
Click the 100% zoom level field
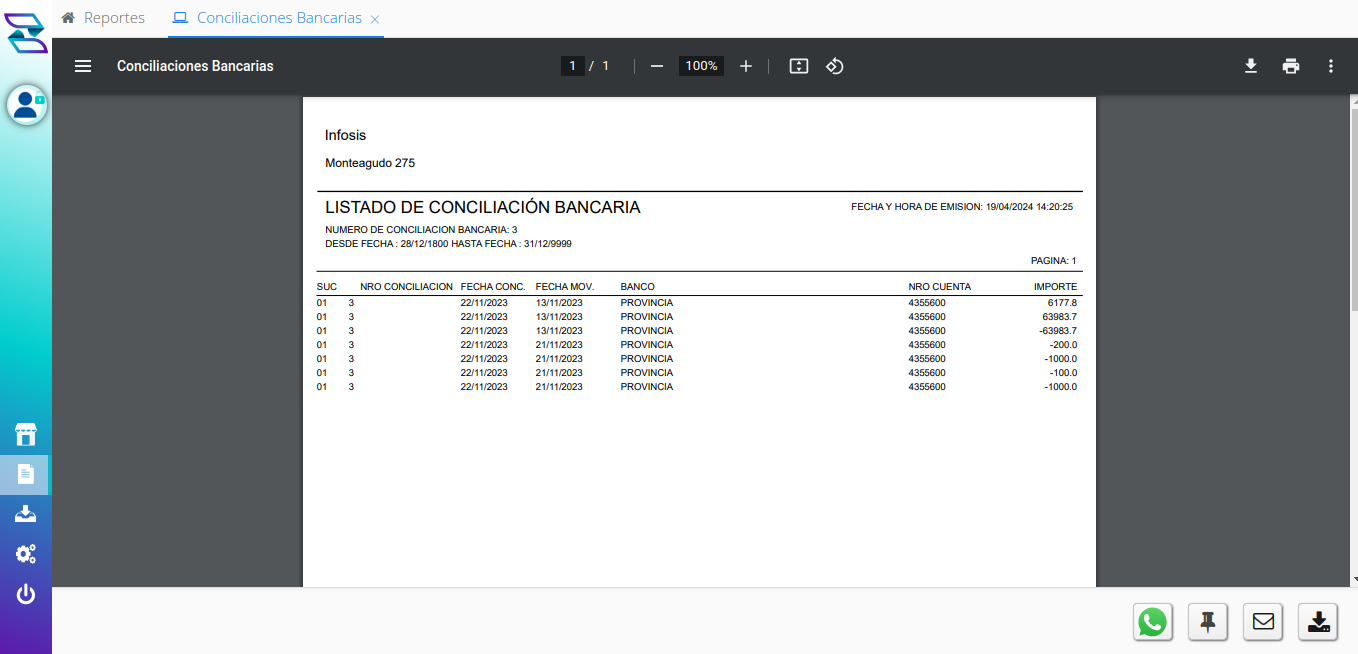(701, 66)
